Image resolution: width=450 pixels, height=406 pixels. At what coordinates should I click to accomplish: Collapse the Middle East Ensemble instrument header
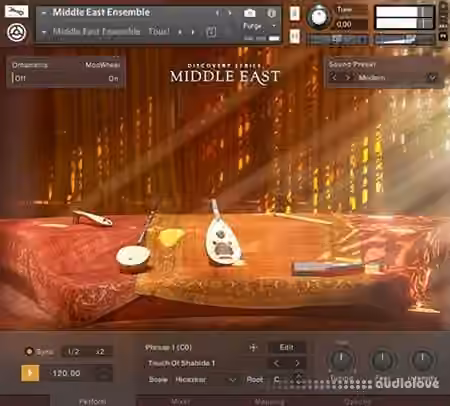[x=44, y=13]
